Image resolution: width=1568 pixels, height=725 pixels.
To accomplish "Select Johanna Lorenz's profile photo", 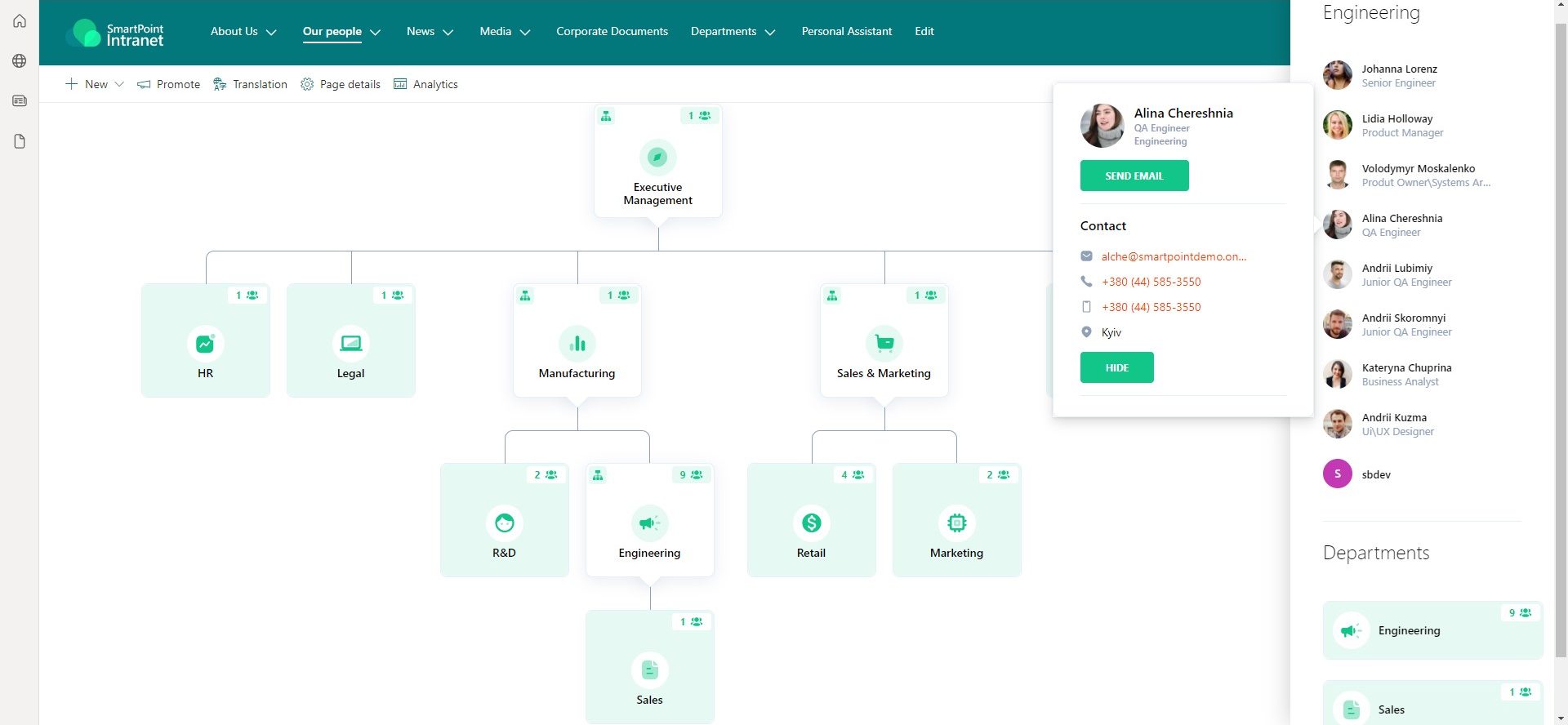I will pos(1337,75).
